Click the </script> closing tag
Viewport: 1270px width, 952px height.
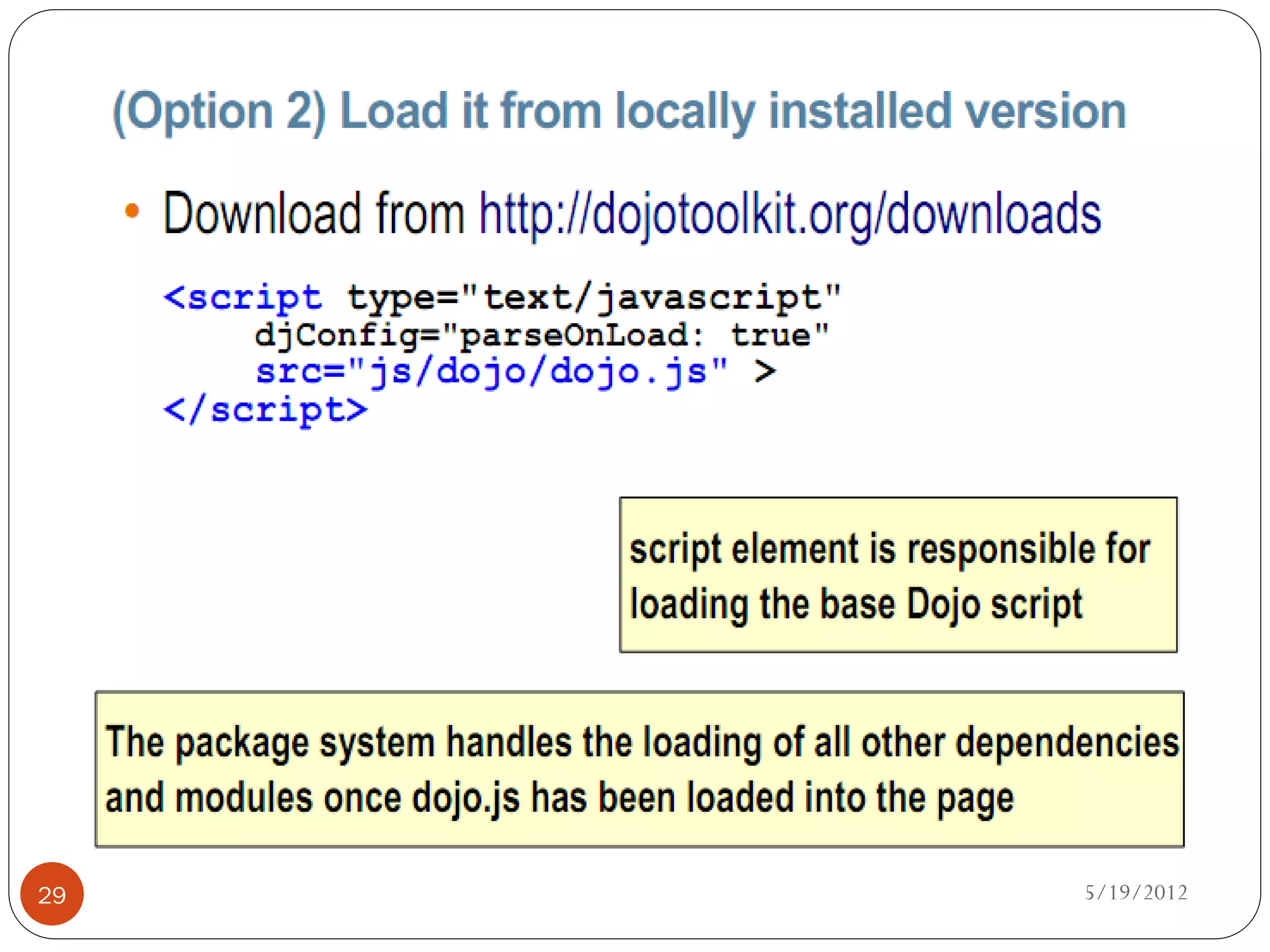point(265,410)
